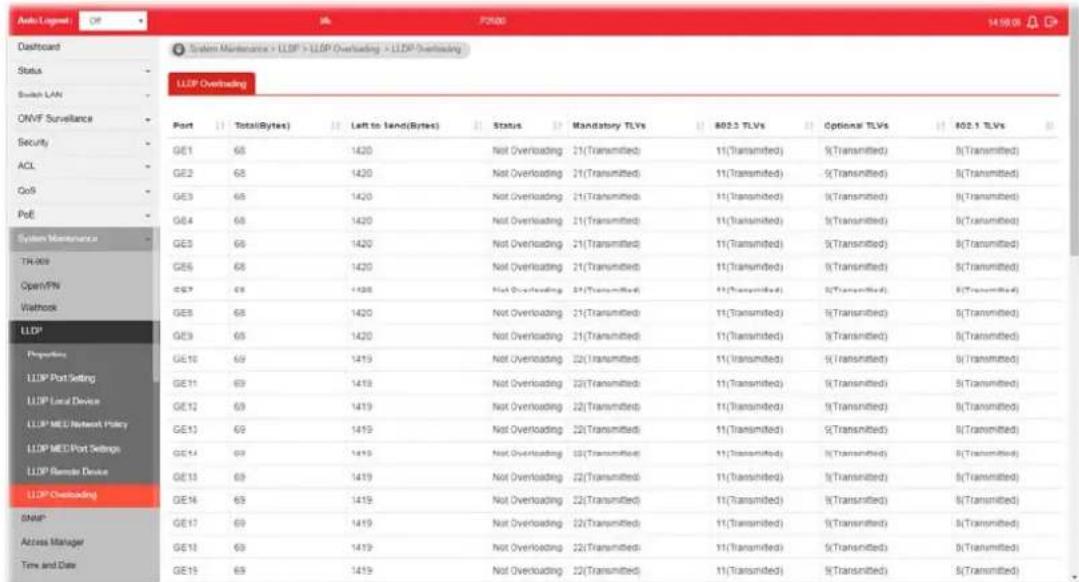Sort table by Port column icon
Screen dimensions: 1079x582
(x=220, y=126)
